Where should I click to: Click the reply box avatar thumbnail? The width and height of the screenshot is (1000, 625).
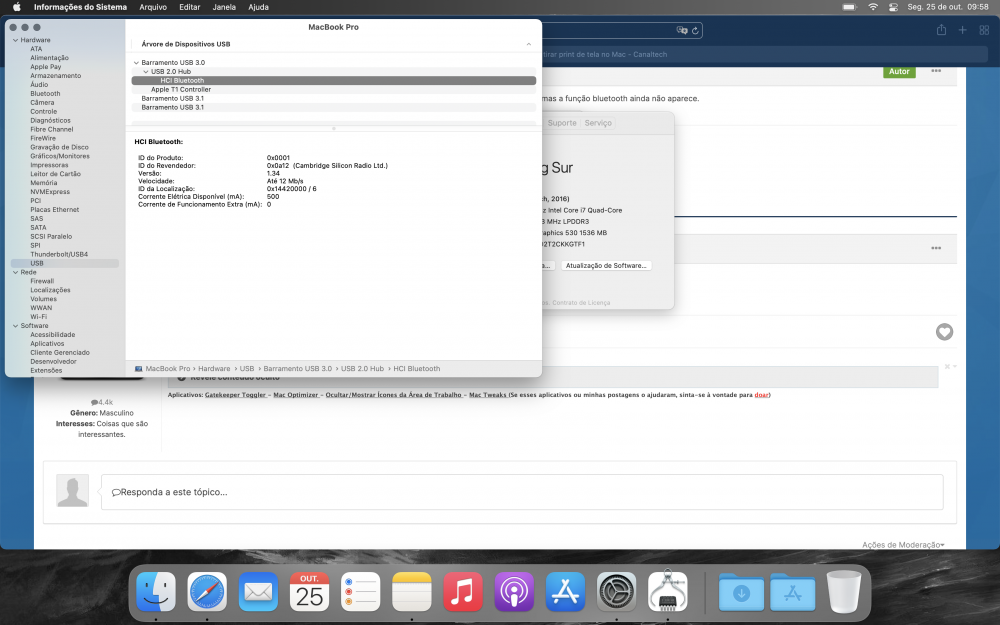[72, 491]
